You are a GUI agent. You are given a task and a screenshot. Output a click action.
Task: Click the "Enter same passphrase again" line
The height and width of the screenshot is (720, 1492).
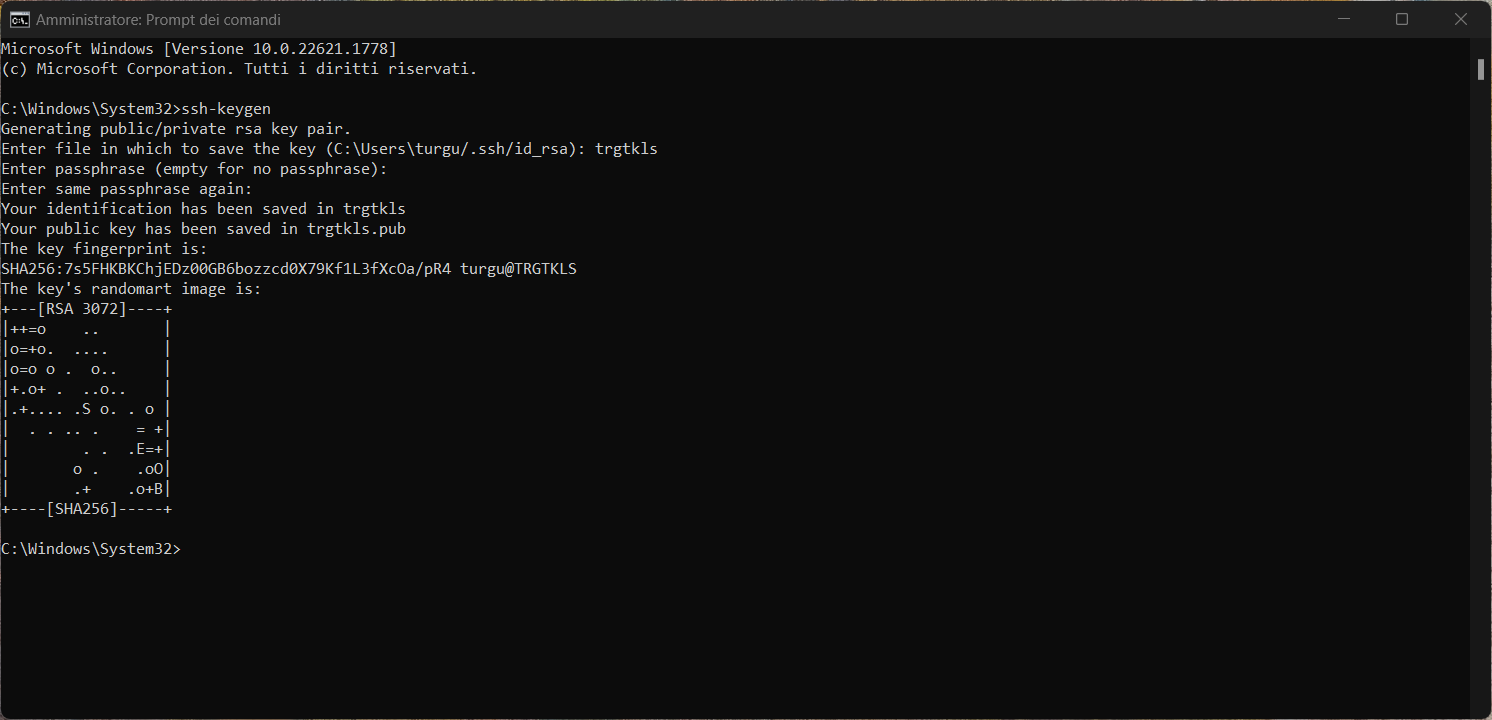click(x=127, y=189)
